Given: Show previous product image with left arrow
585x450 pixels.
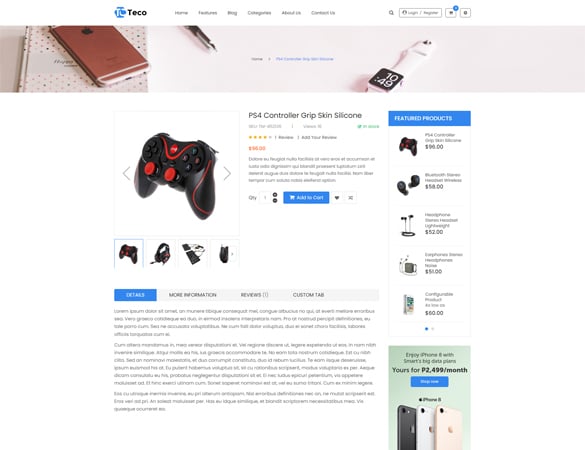Looking at the screenshot, I should coord(126,174).
